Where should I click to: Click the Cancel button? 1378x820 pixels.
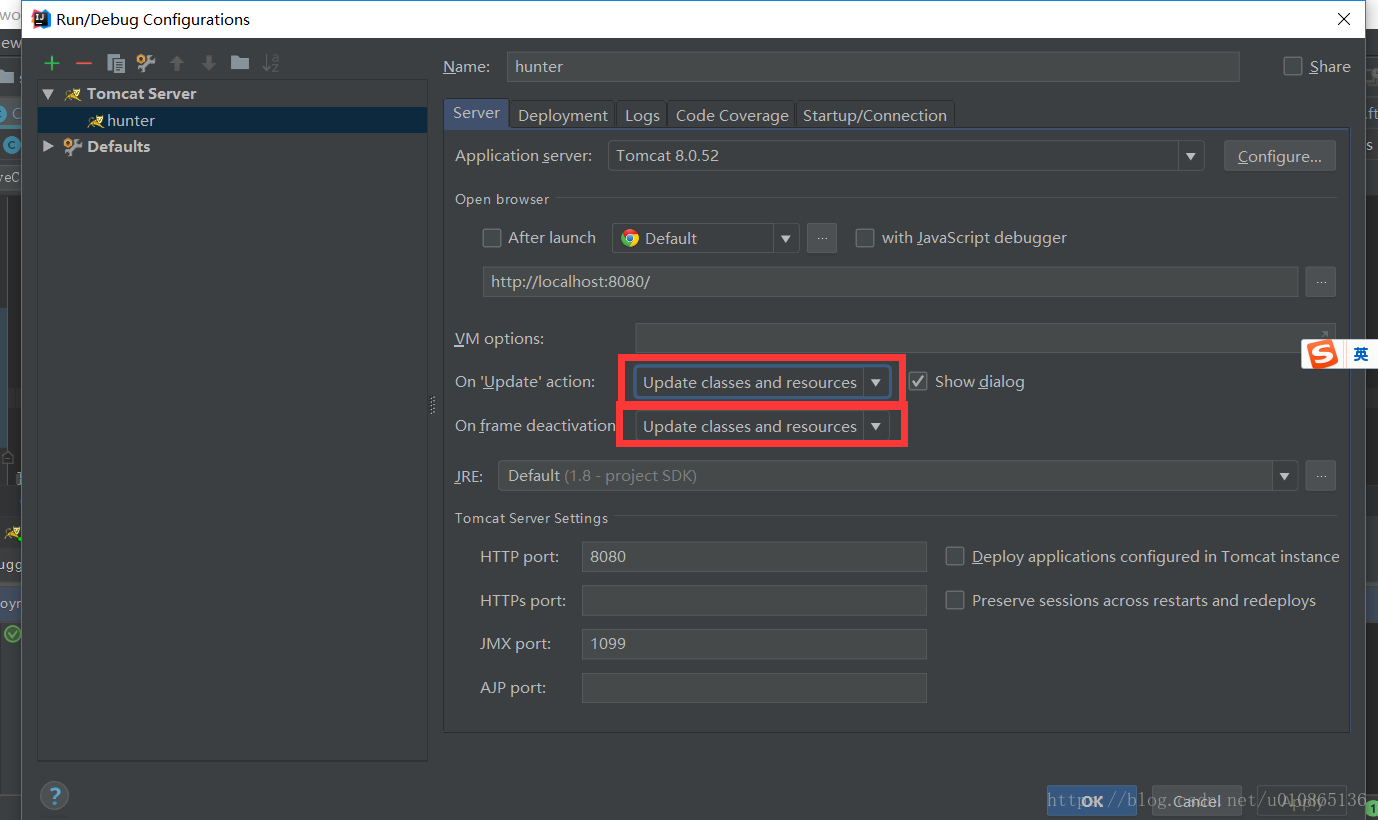[x=1197, y=801]
